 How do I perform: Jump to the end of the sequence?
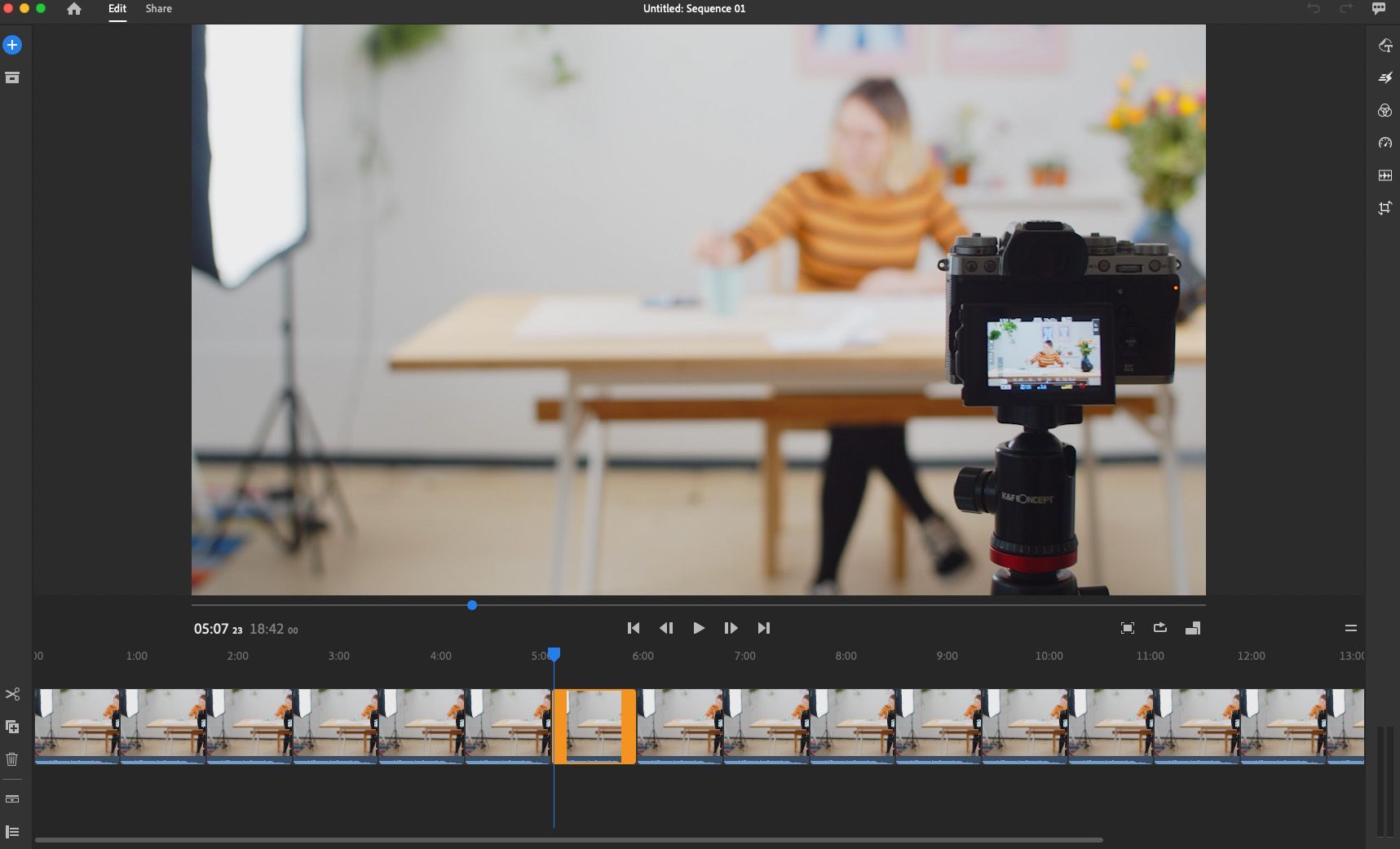point(763,628)
